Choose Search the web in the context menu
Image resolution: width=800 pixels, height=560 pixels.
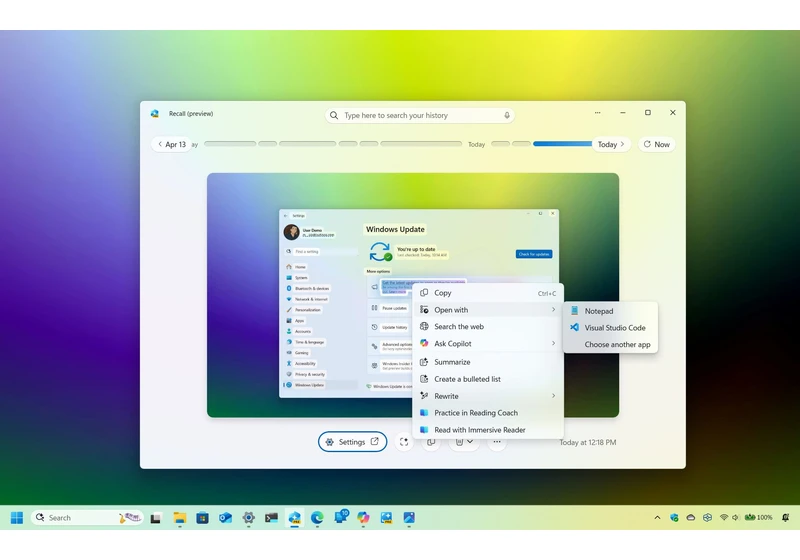point(488,326)
